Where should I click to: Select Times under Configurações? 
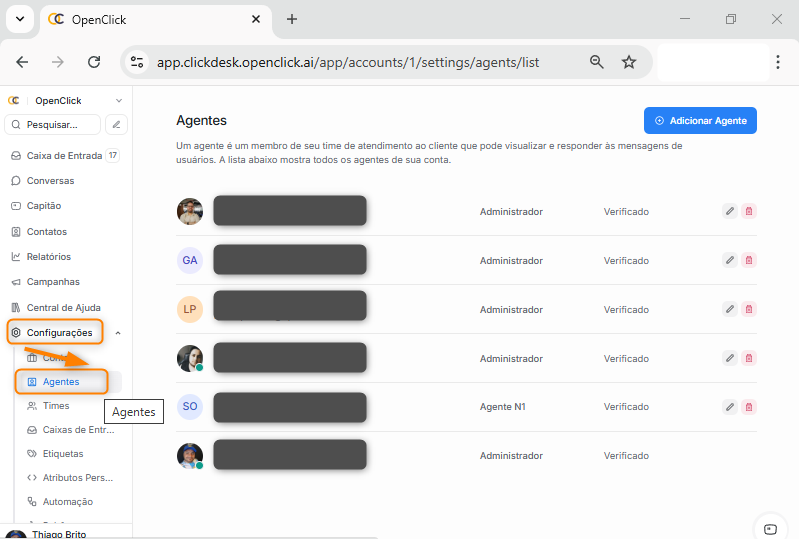tap(56, 406)
